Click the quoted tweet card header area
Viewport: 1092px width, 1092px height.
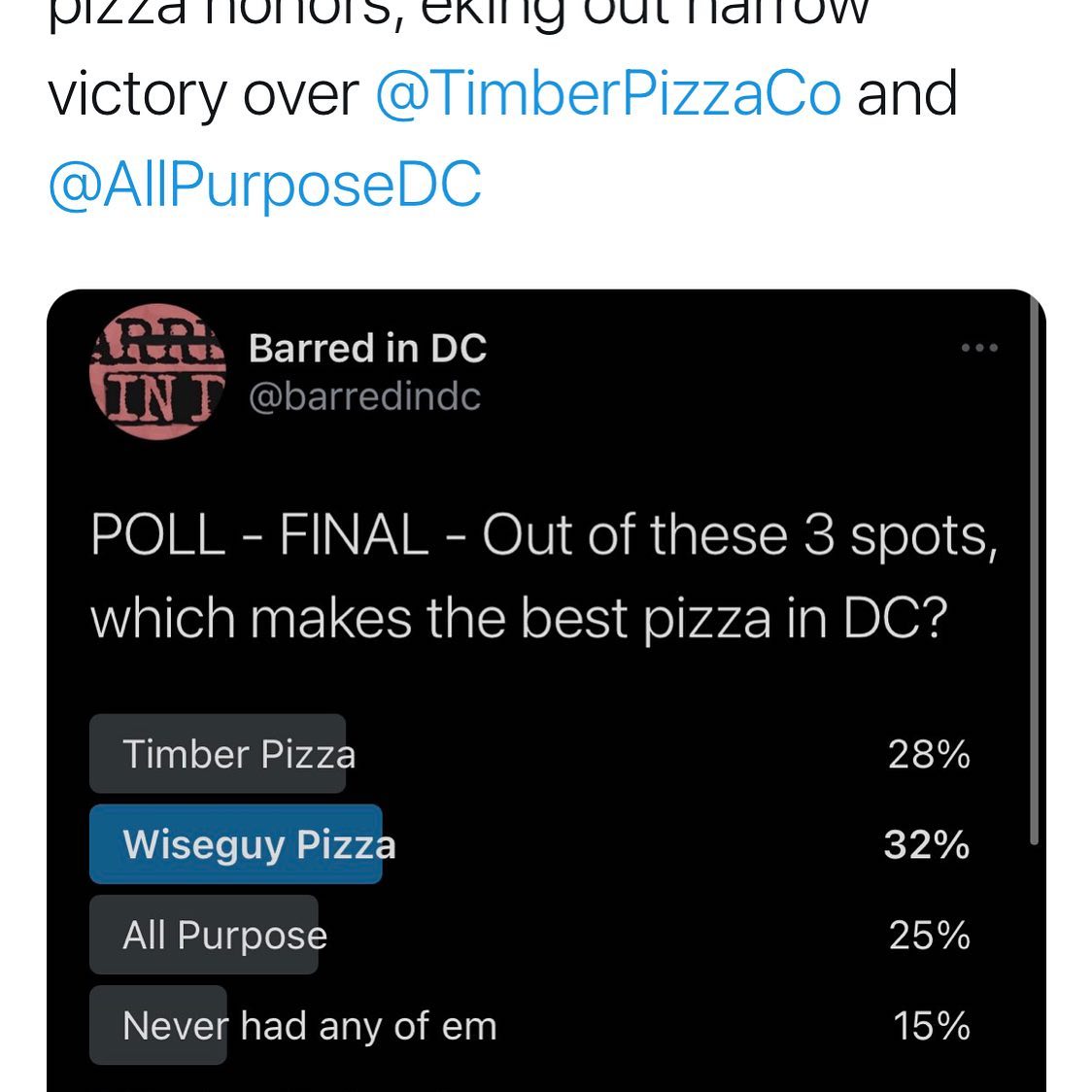point(544,372)
